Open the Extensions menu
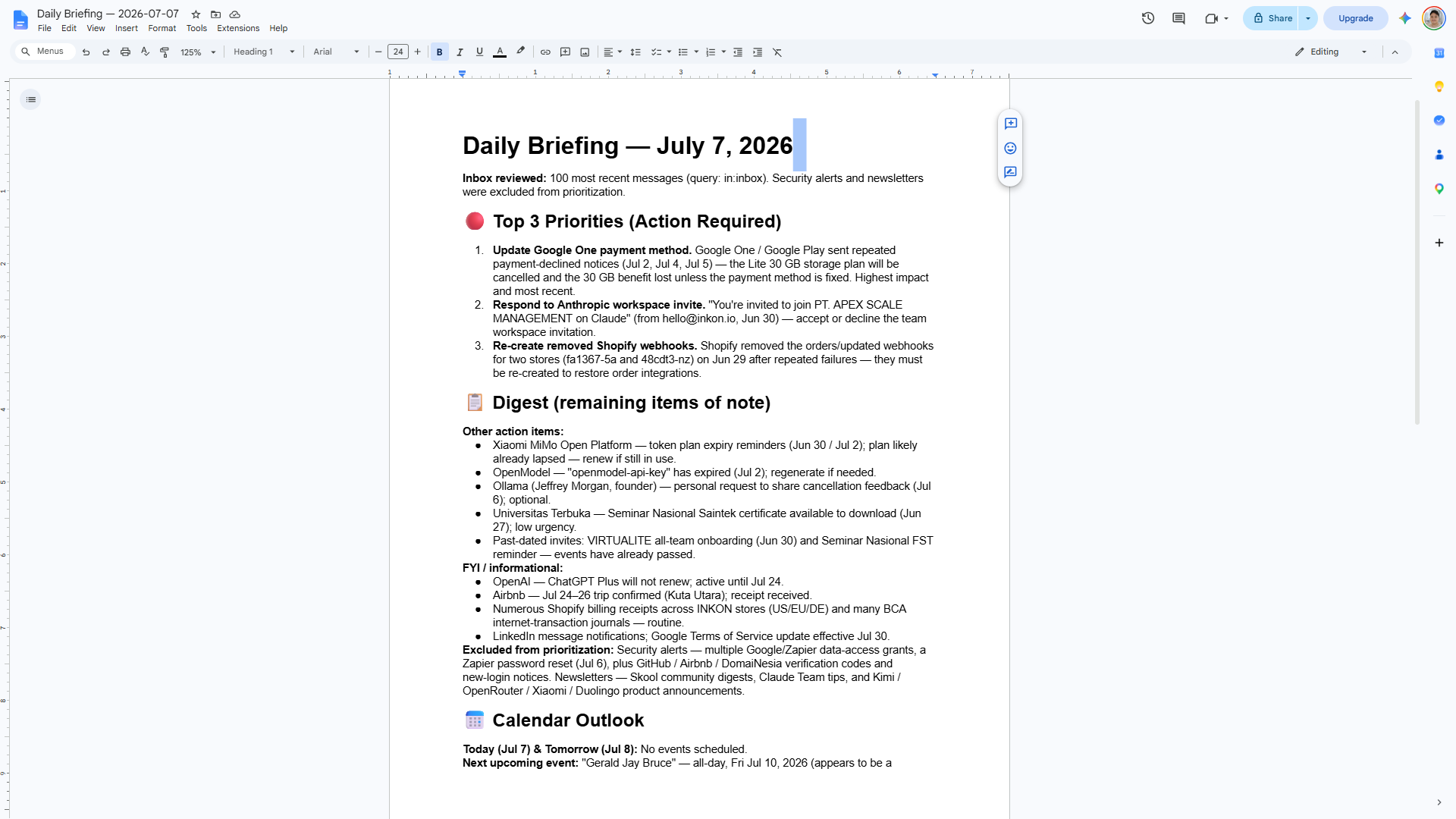This screenshot has height=819, width=1456. click(x=238, y=28)
